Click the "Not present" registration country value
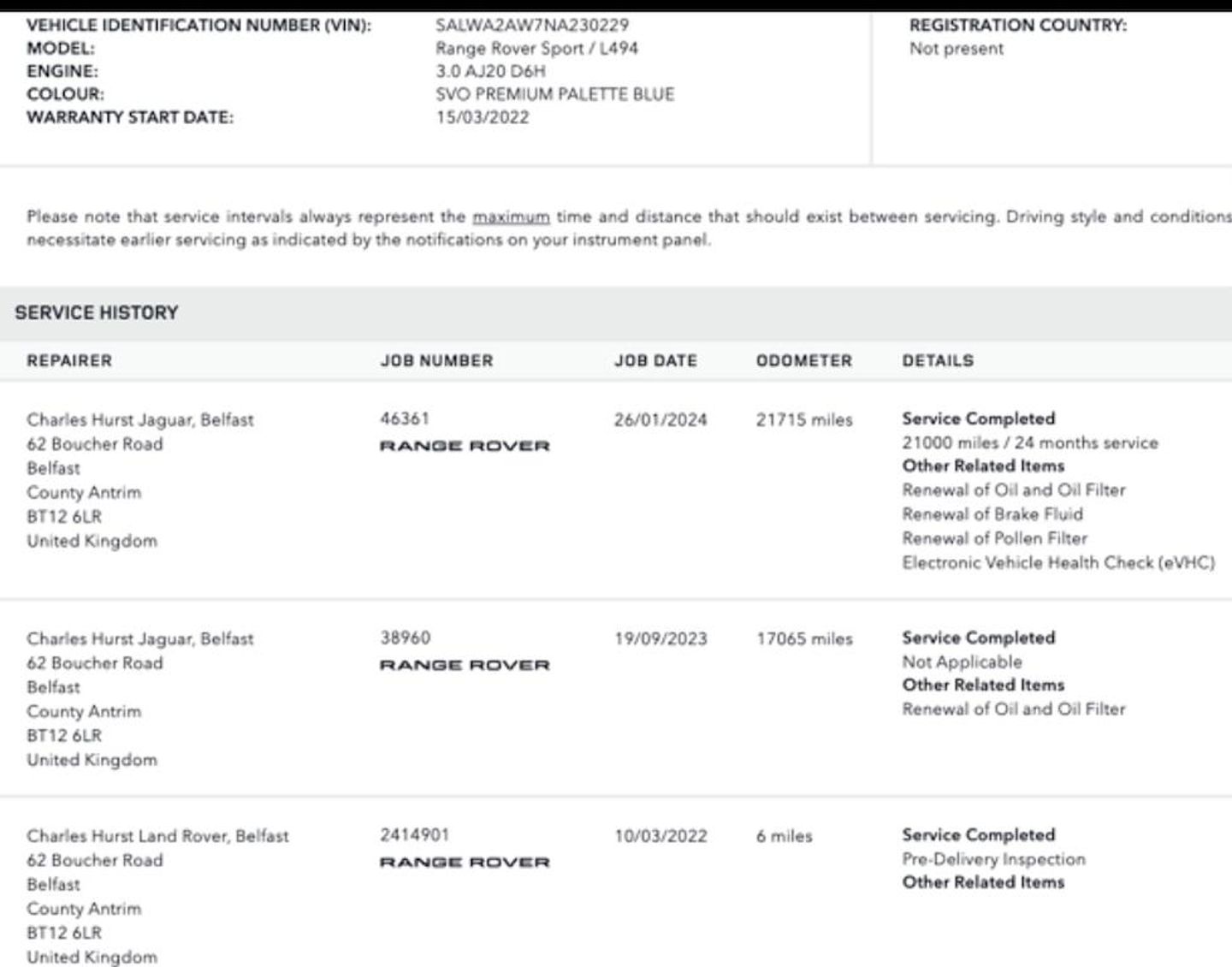1232x967 pixels. tap(957, 49)
